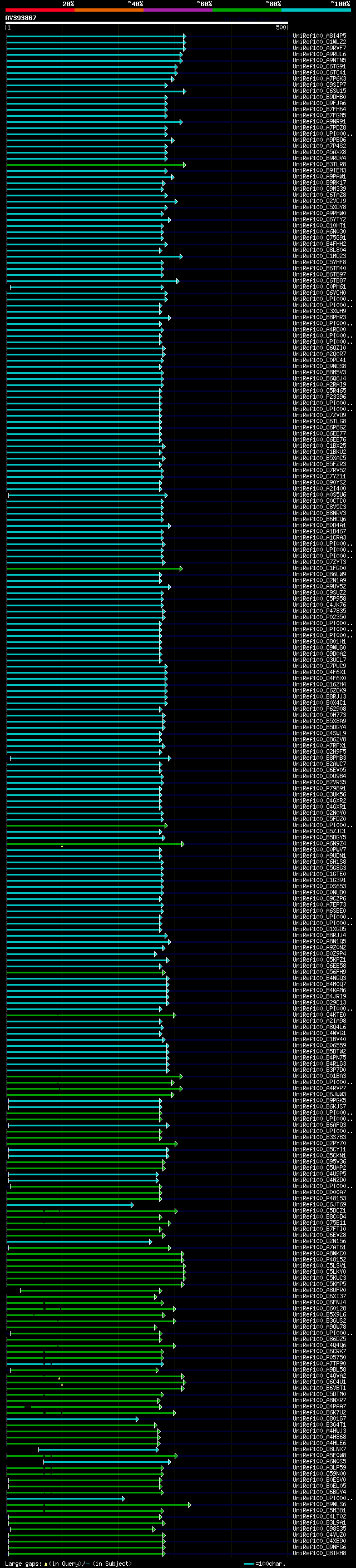
Task: Click the short cyan bar for UniRef100_C6JT69
Action: (x=70, y=1205)
